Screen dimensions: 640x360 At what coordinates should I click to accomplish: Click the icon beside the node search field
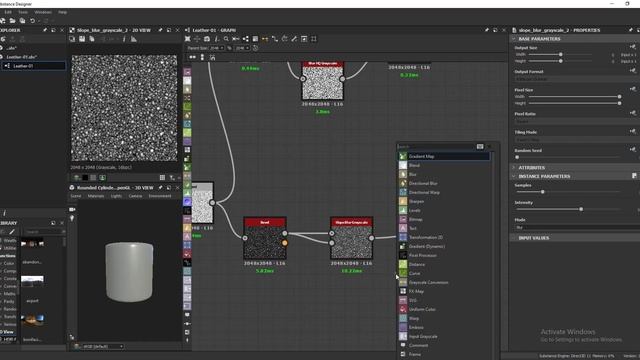coord(480,147)
